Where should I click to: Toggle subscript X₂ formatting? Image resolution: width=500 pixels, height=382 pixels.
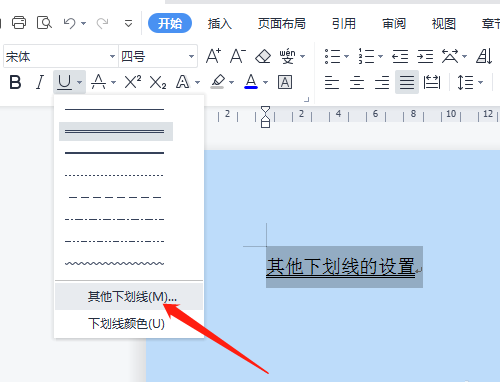[x=158, y=82]
